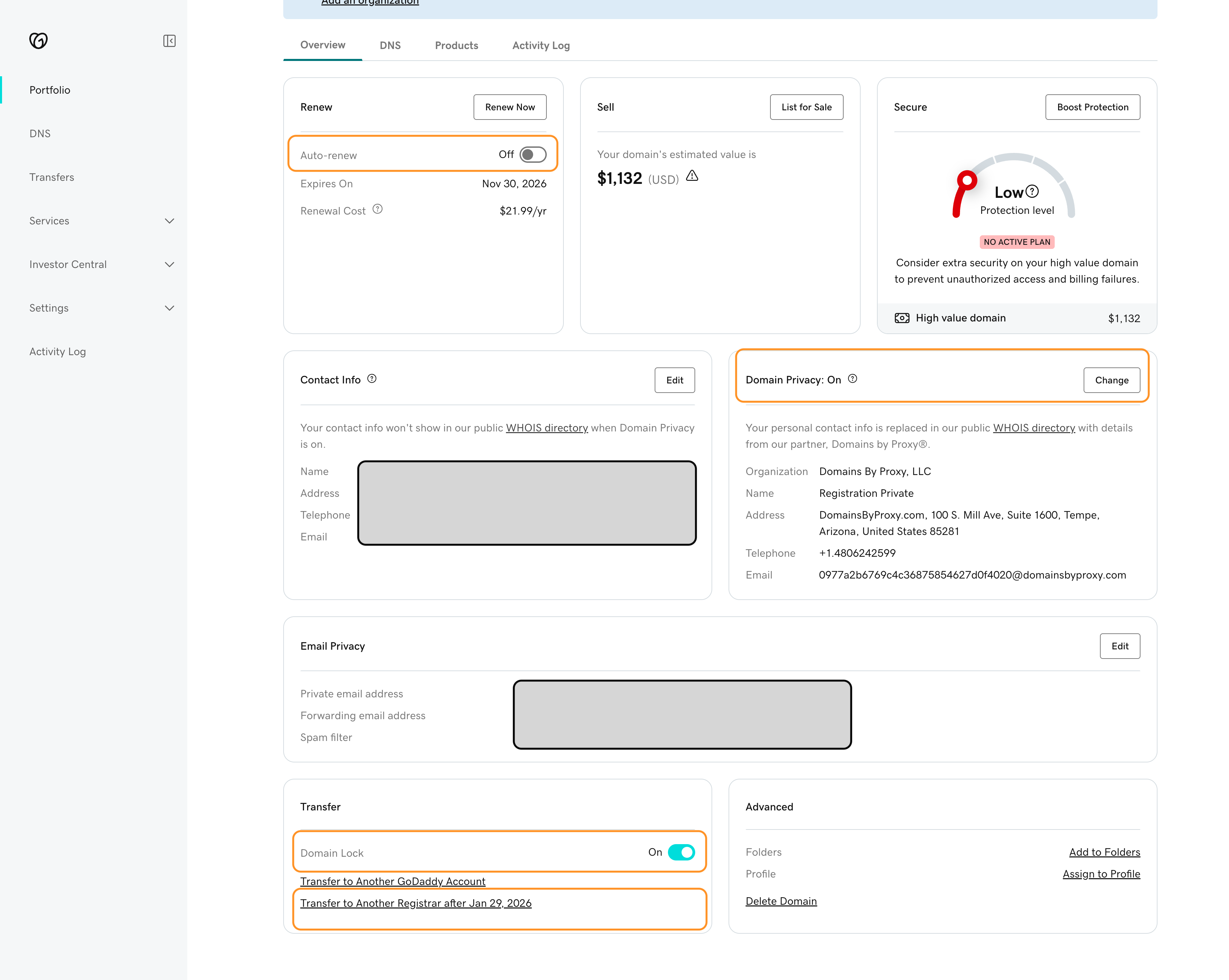
Task: Click the Renew Now button
Action: coord(510,107)
